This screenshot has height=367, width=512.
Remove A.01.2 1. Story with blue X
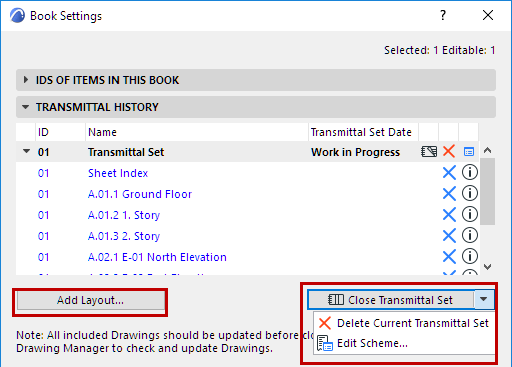tap(449, 215)
